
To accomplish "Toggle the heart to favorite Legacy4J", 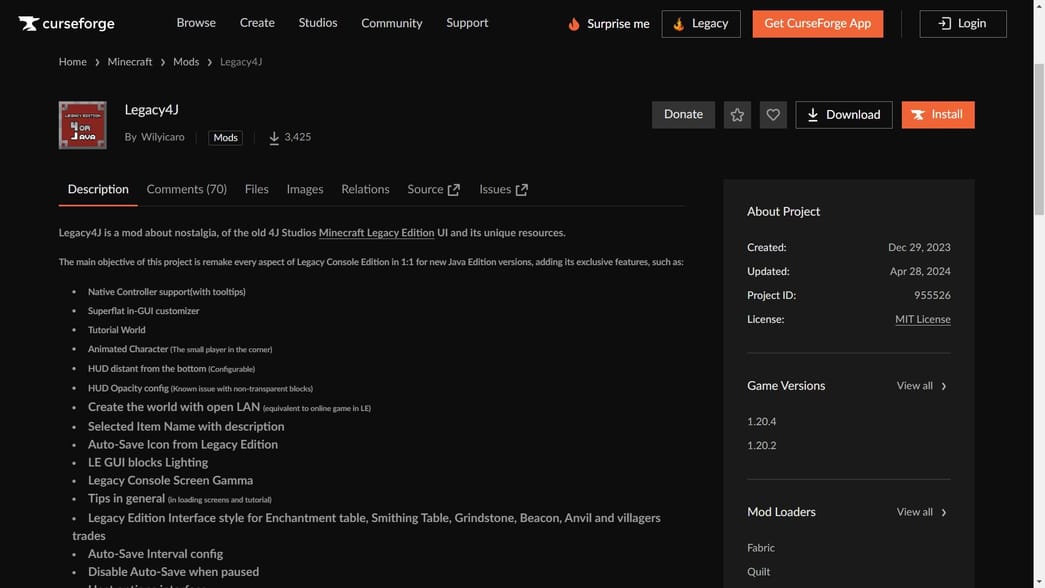I will coord(772,114).
